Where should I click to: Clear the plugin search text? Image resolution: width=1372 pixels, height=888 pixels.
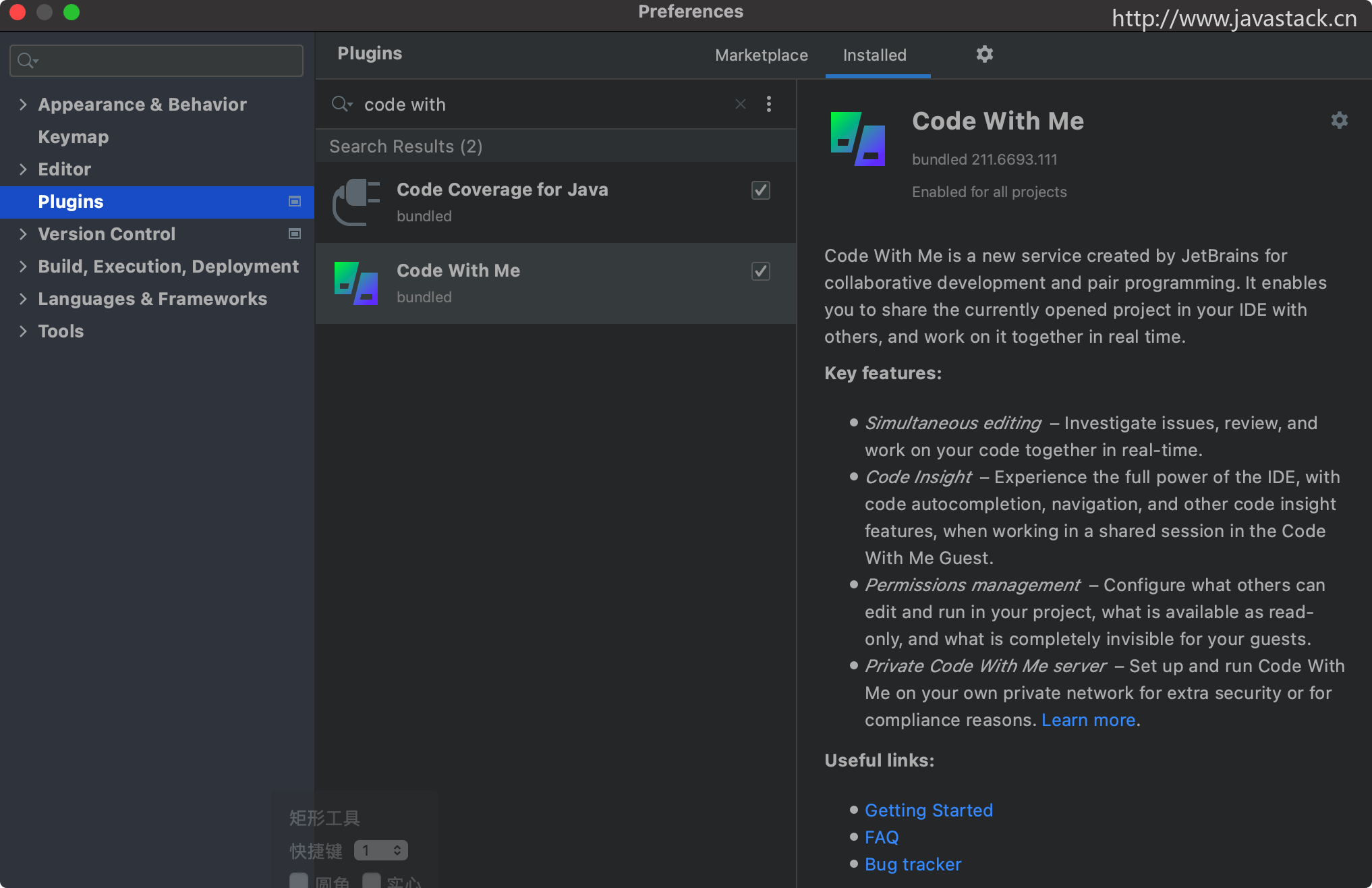click(x=741, y=104)
